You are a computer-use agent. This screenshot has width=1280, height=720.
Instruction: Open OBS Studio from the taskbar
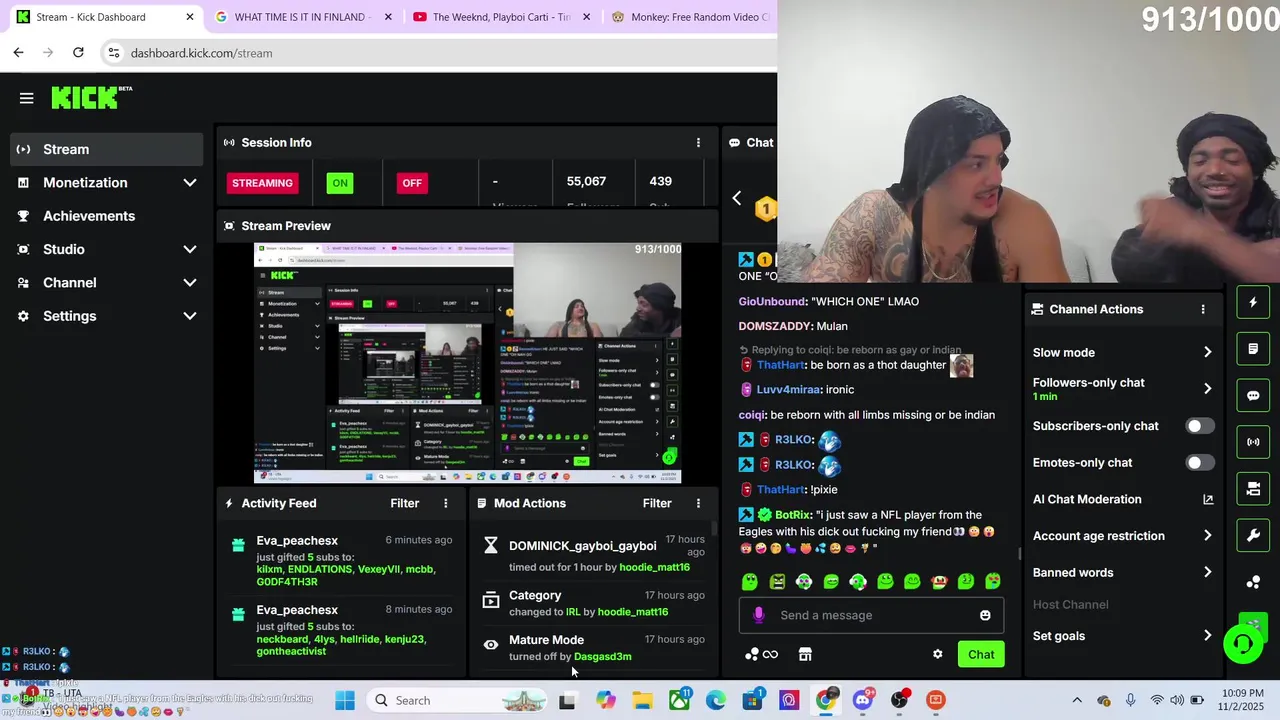pyautogui.click(x=899, y=700)
